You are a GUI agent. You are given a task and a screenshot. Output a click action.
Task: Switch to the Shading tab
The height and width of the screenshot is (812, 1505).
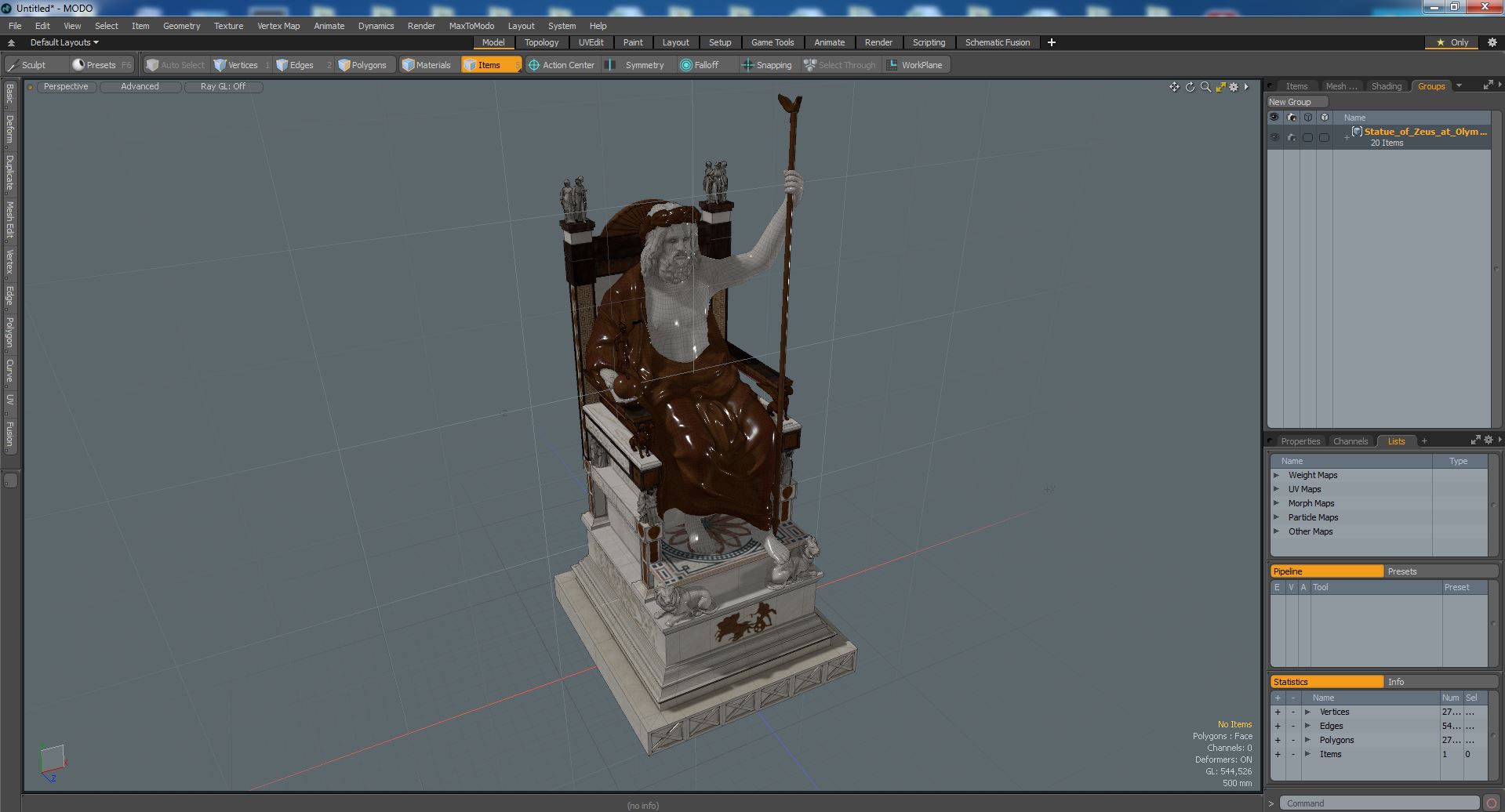1386,86
